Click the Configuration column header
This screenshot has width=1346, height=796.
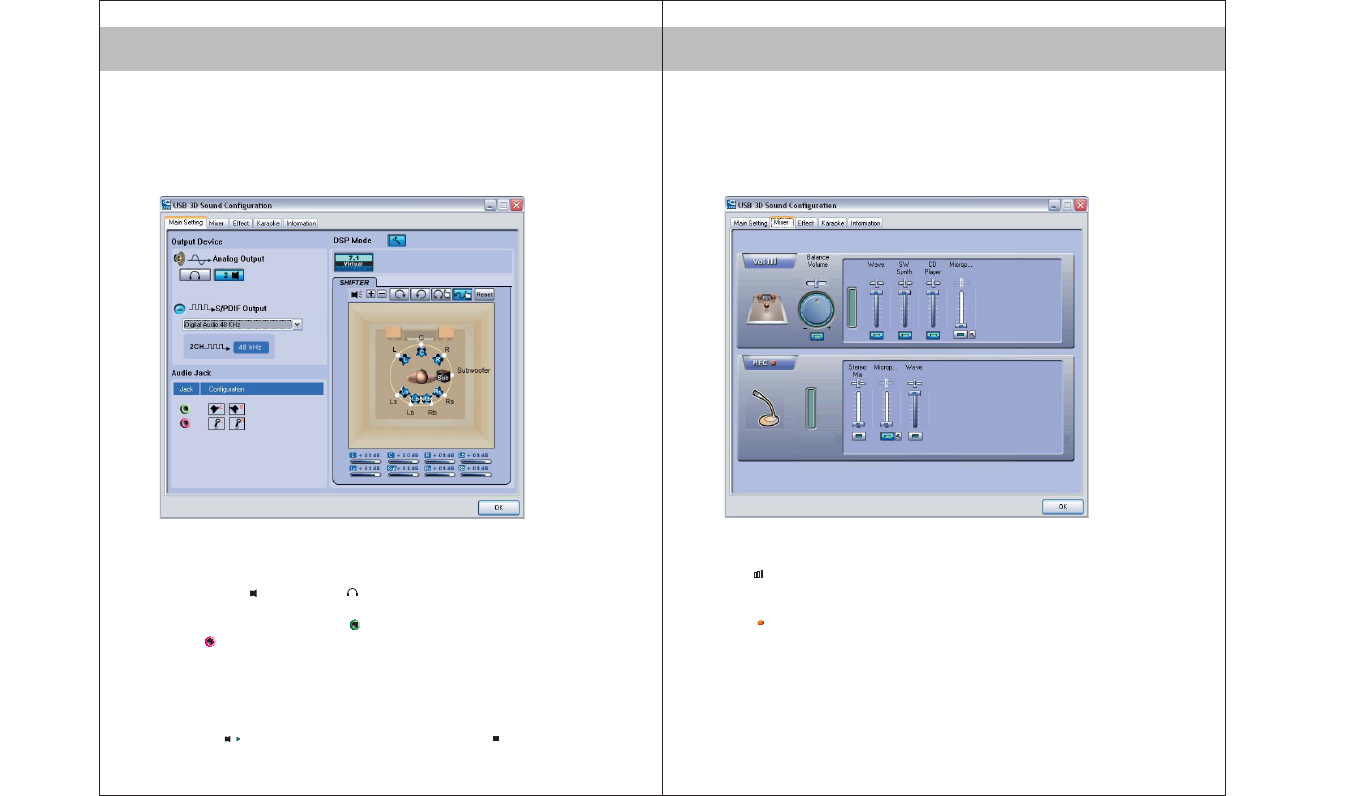[262, 389]
